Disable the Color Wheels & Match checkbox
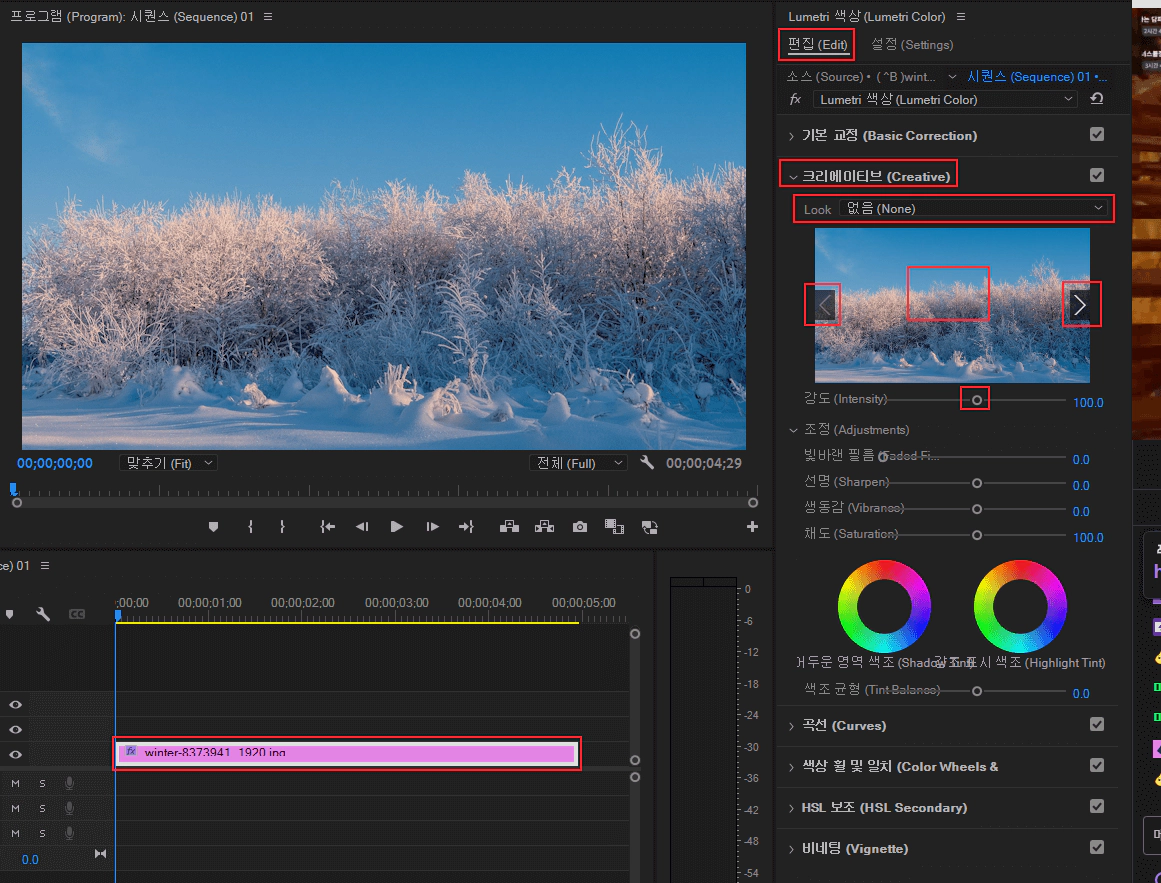The width and height of the screenshot is (1161, 883). coord(1097,765)
